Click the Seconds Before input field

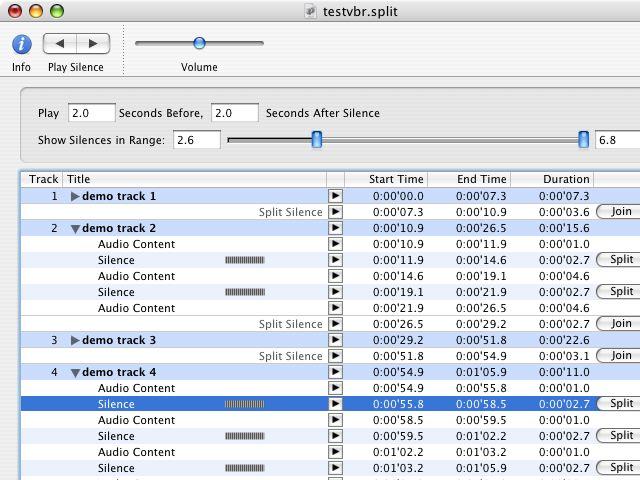(91, 113)
